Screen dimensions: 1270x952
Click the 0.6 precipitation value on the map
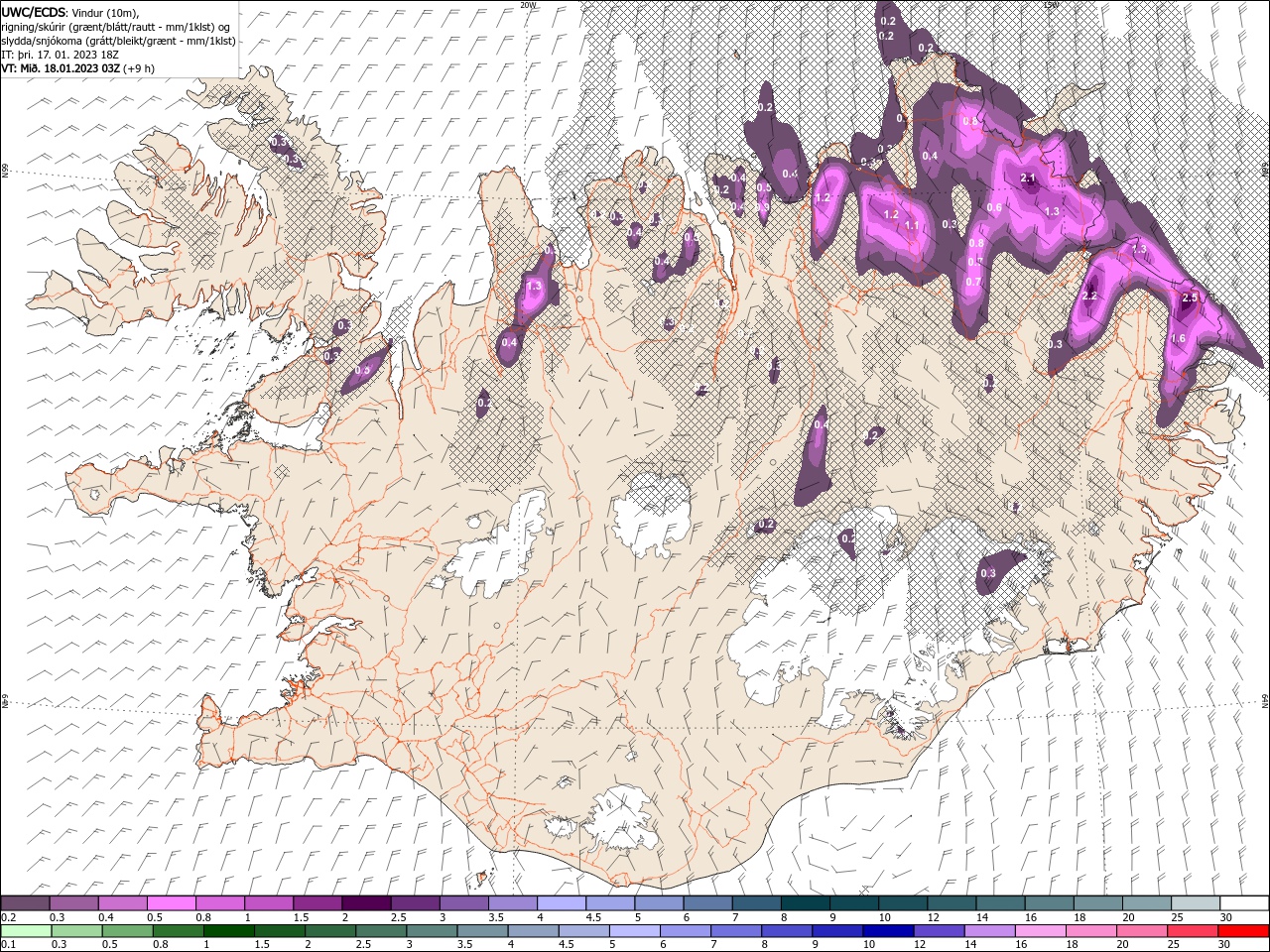(x=995, y=207)
